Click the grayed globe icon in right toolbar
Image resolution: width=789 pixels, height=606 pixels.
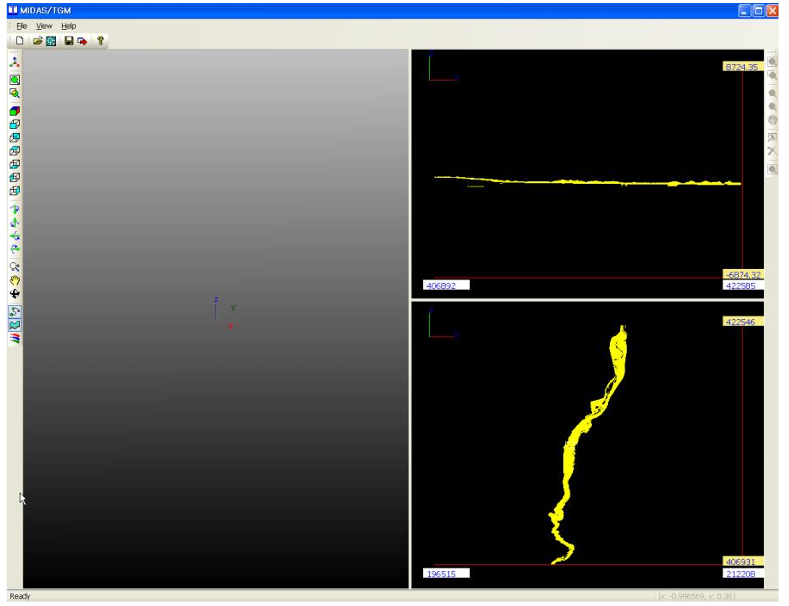[772, 120]
